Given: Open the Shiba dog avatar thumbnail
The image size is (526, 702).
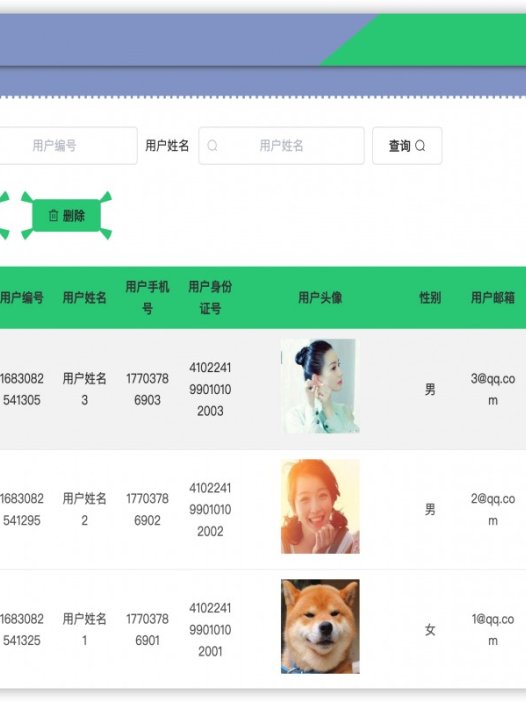Looking at the screenshot, I should 320,626.
